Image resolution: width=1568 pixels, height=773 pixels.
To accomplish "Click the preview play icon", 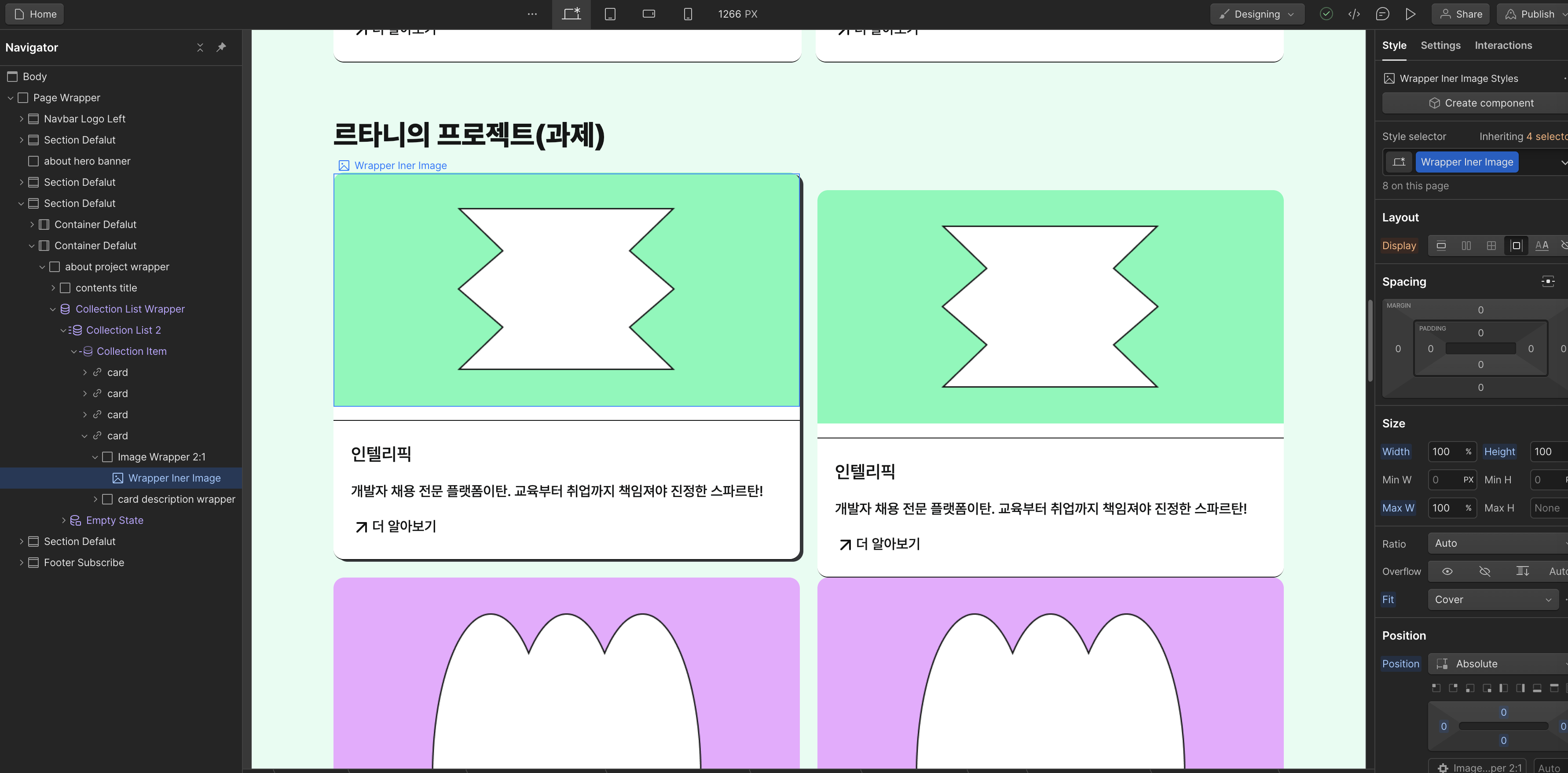I will pyautogui.click(x=1410, y=14).
